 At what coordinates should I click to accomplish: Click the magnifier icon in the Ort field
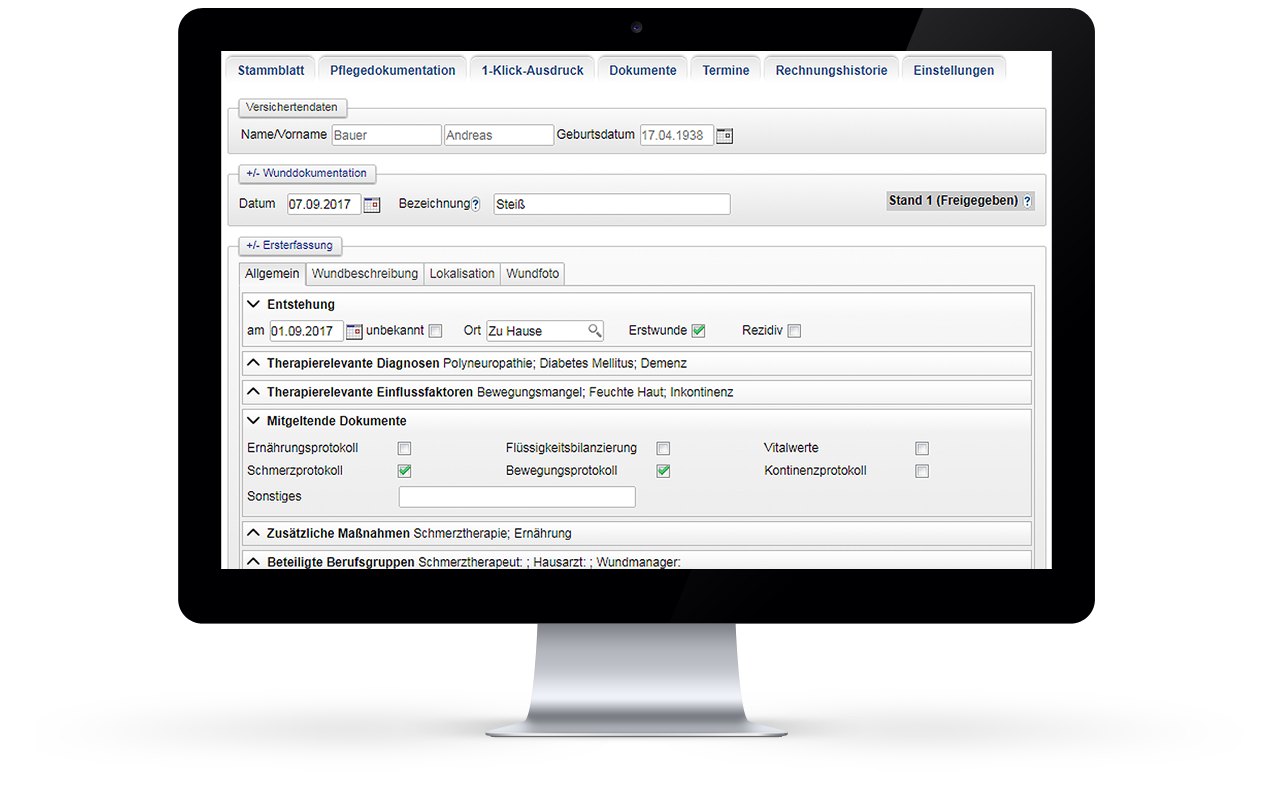click(x=594, y=330)
